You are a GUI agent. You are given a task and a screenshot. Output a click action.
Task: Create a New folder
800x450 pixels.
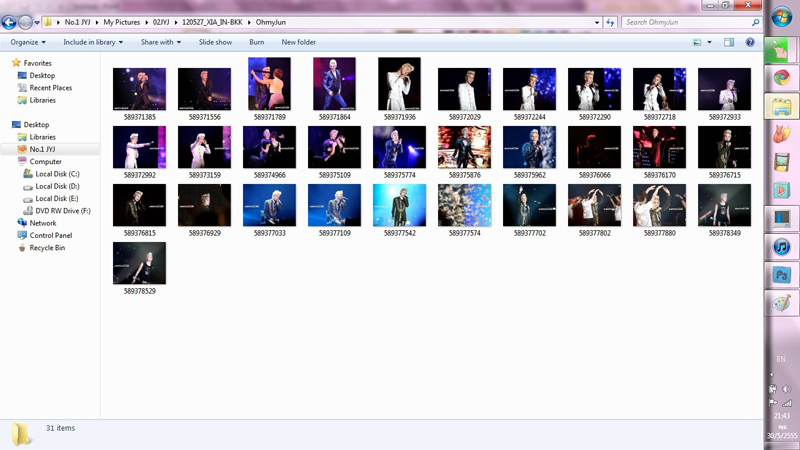298,42
